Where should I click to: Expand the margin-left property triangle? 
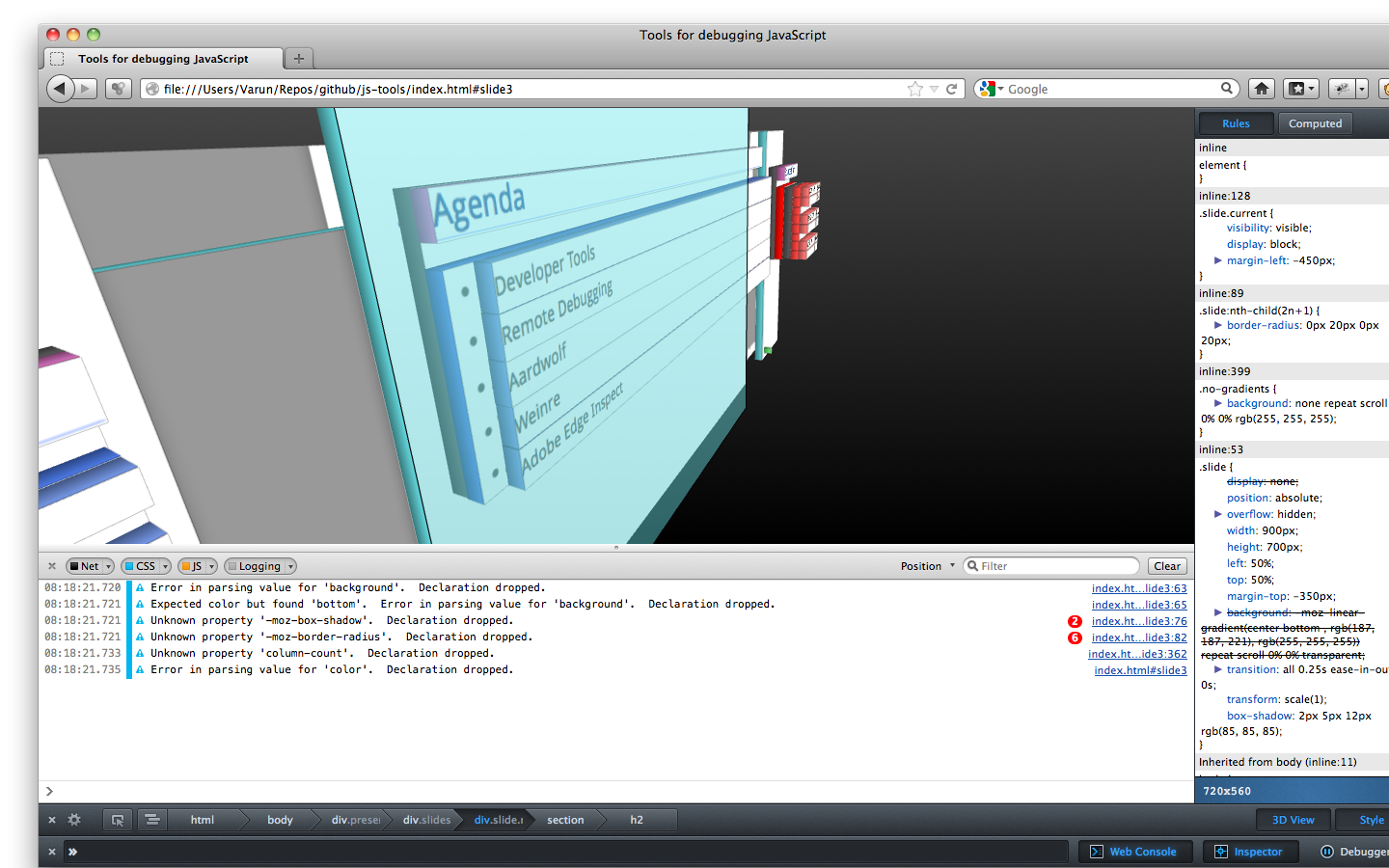click(1218, 260)
